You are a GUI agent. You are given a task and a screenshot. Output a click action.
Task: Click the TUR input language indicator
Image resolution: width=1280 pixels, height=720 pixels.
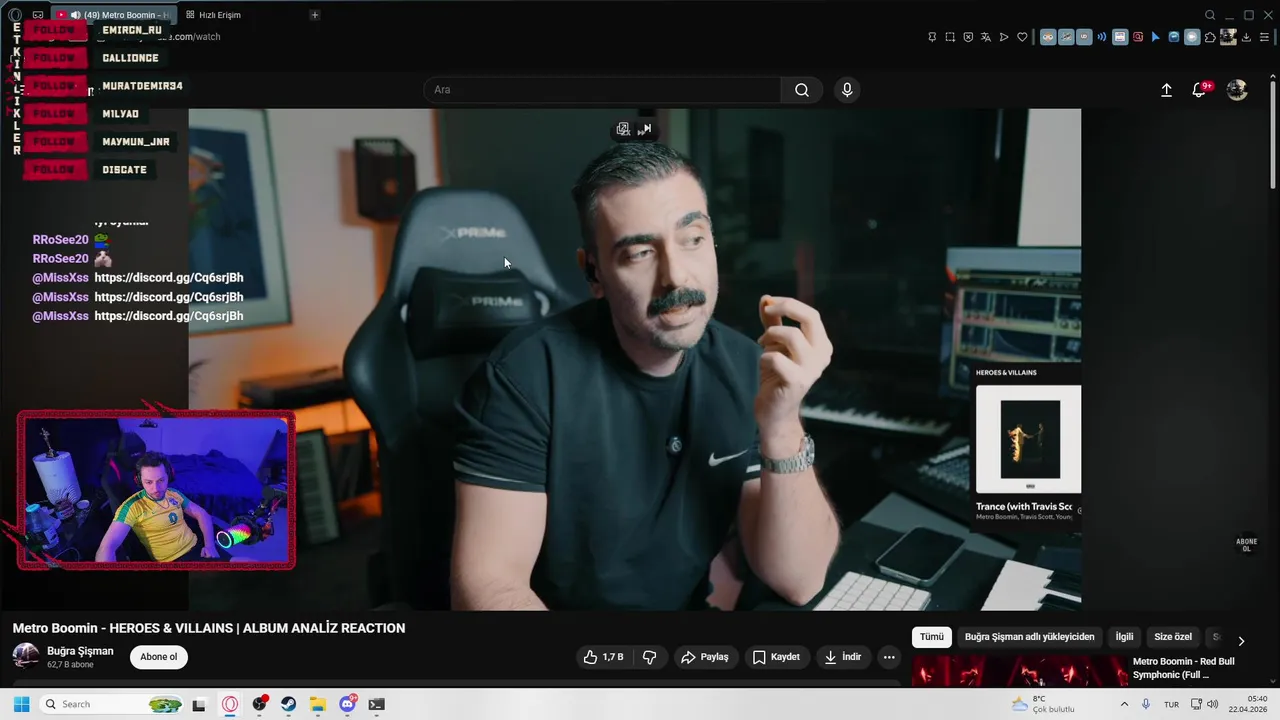coord(1171,704)
